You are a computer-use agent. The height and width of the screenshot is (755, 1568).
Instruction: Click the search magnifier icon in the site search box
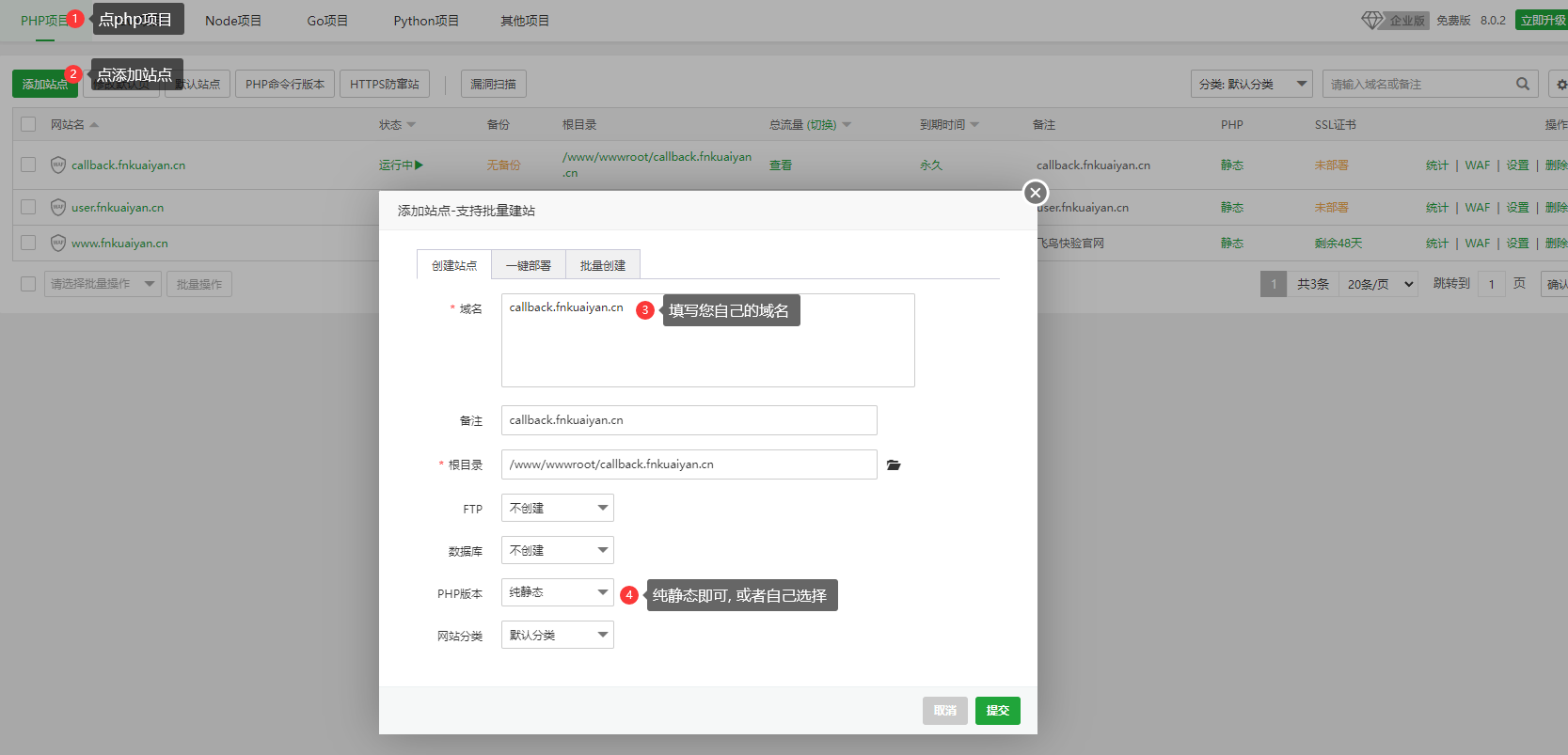(x=1522, y=84)
